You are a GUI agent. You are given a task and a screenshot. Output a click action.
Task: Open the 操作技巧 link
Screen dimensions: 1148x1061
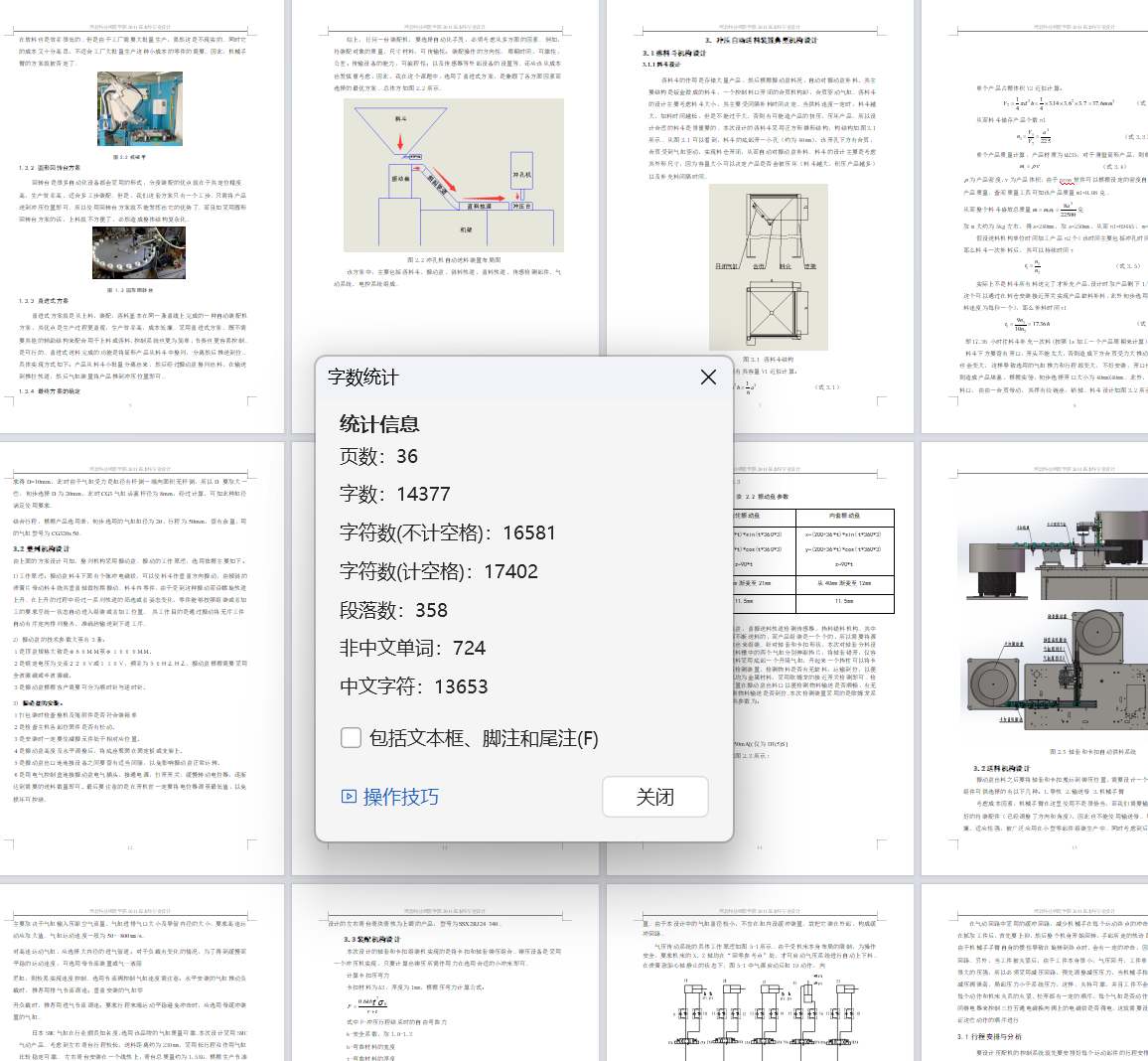point(400,797)
